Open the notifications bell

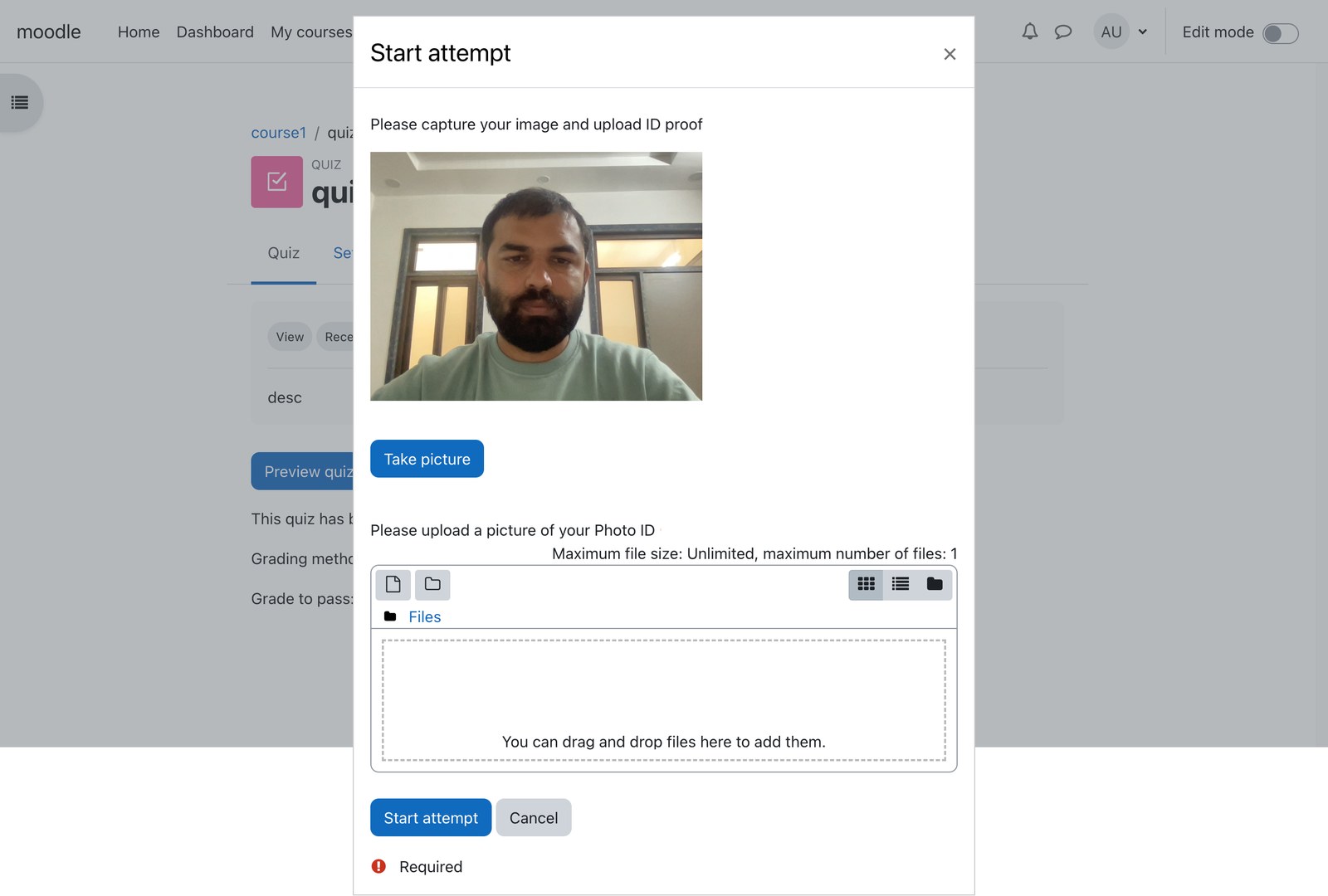1029,32
